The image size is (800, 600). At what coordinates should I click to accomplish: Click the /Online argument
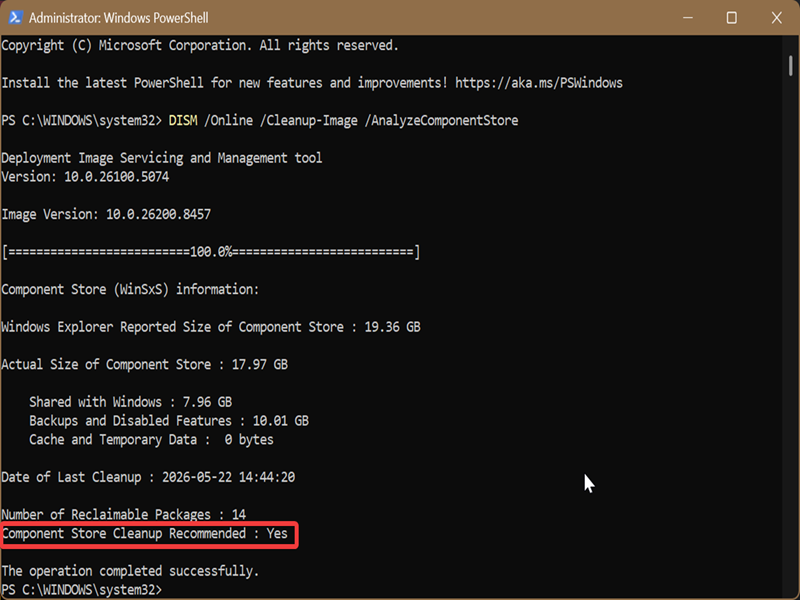click(228, 120)
